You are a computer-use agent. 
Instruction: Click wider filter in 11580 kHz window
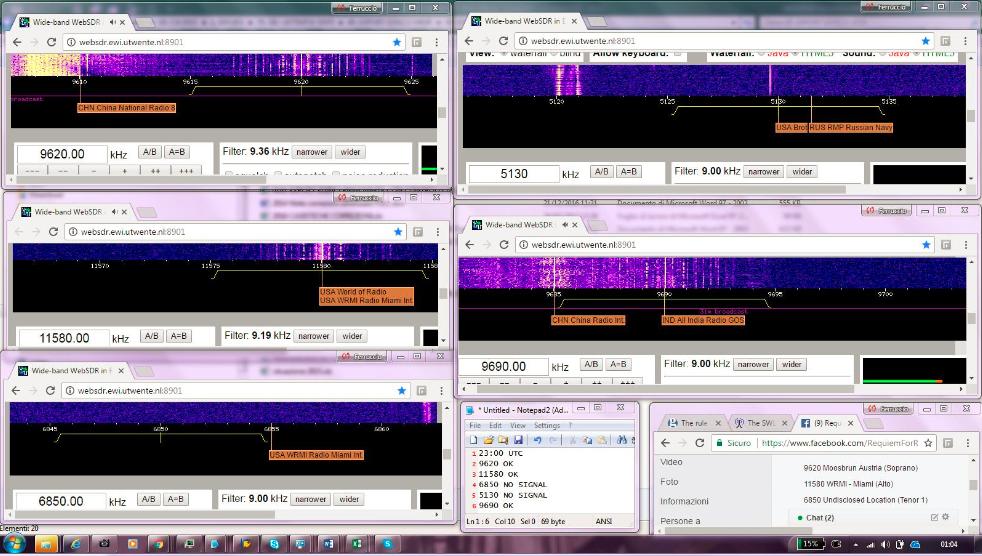[352, 336]
